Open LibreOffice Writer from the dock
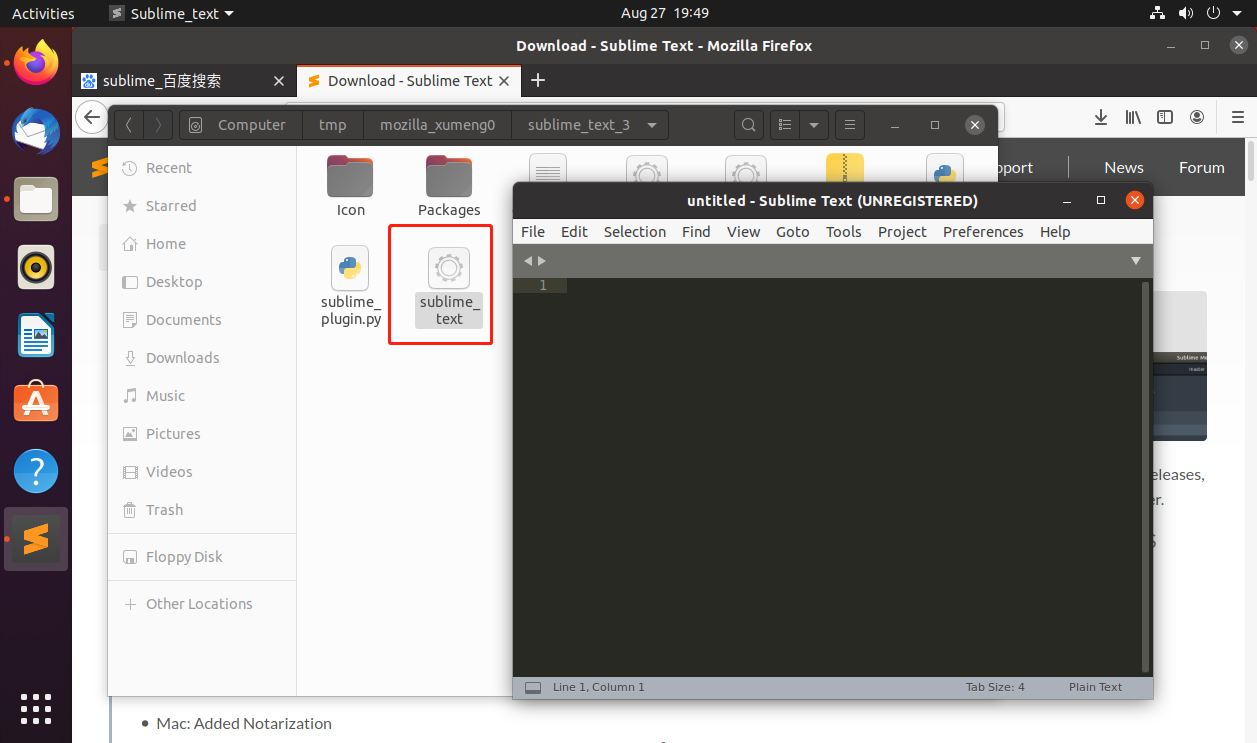The height and width of the screenshot is (743, 1257). (36, 335)
